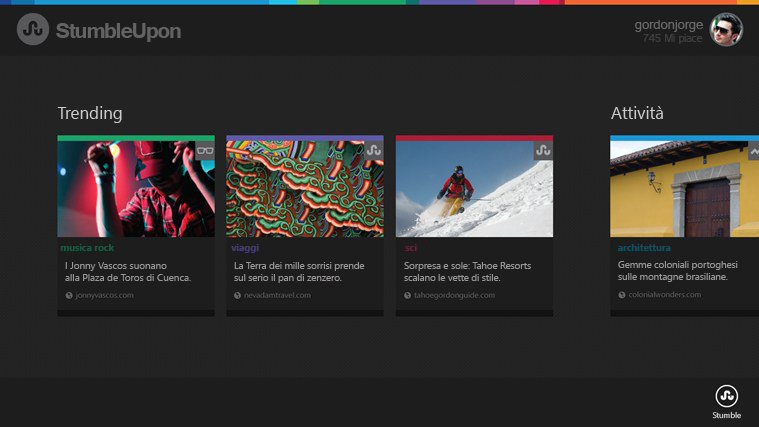Open the nevadamtravel.com source link
This screenshot has height=427, width=759.
(x=277, y=295)
